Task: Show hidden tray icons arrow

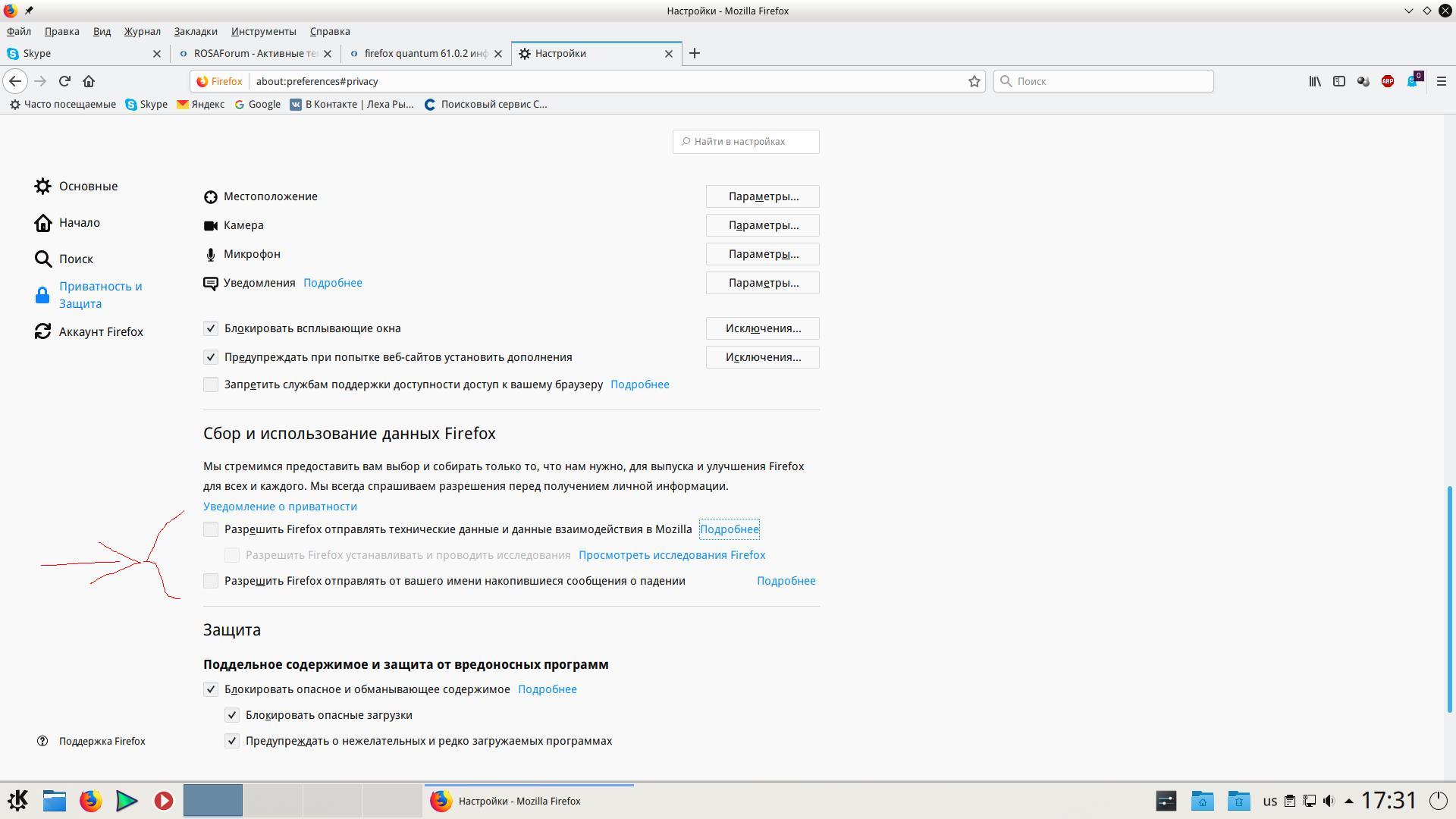Action: [1349, 801]
